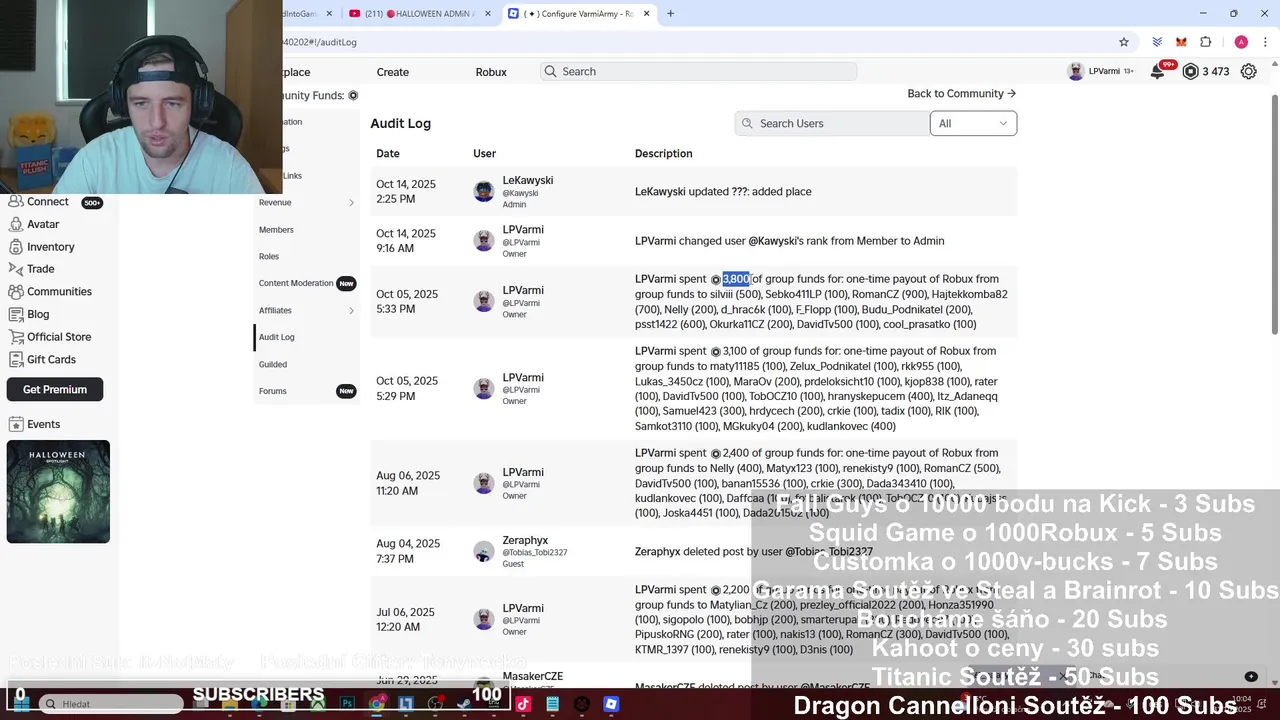Screen dimensions: 1280x720
Task: Open the Roblox settings gear
Action: pos(1248,71)
